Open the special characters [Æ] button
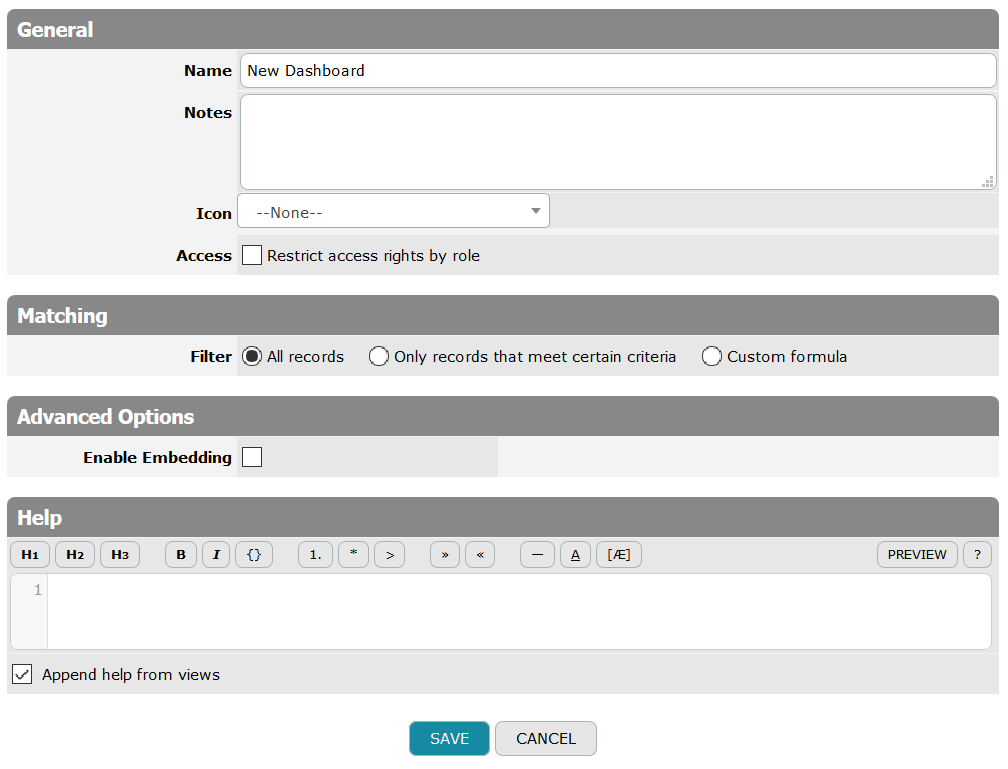The height and width of the screenshot is (769, 1008). tap(619, 555)
